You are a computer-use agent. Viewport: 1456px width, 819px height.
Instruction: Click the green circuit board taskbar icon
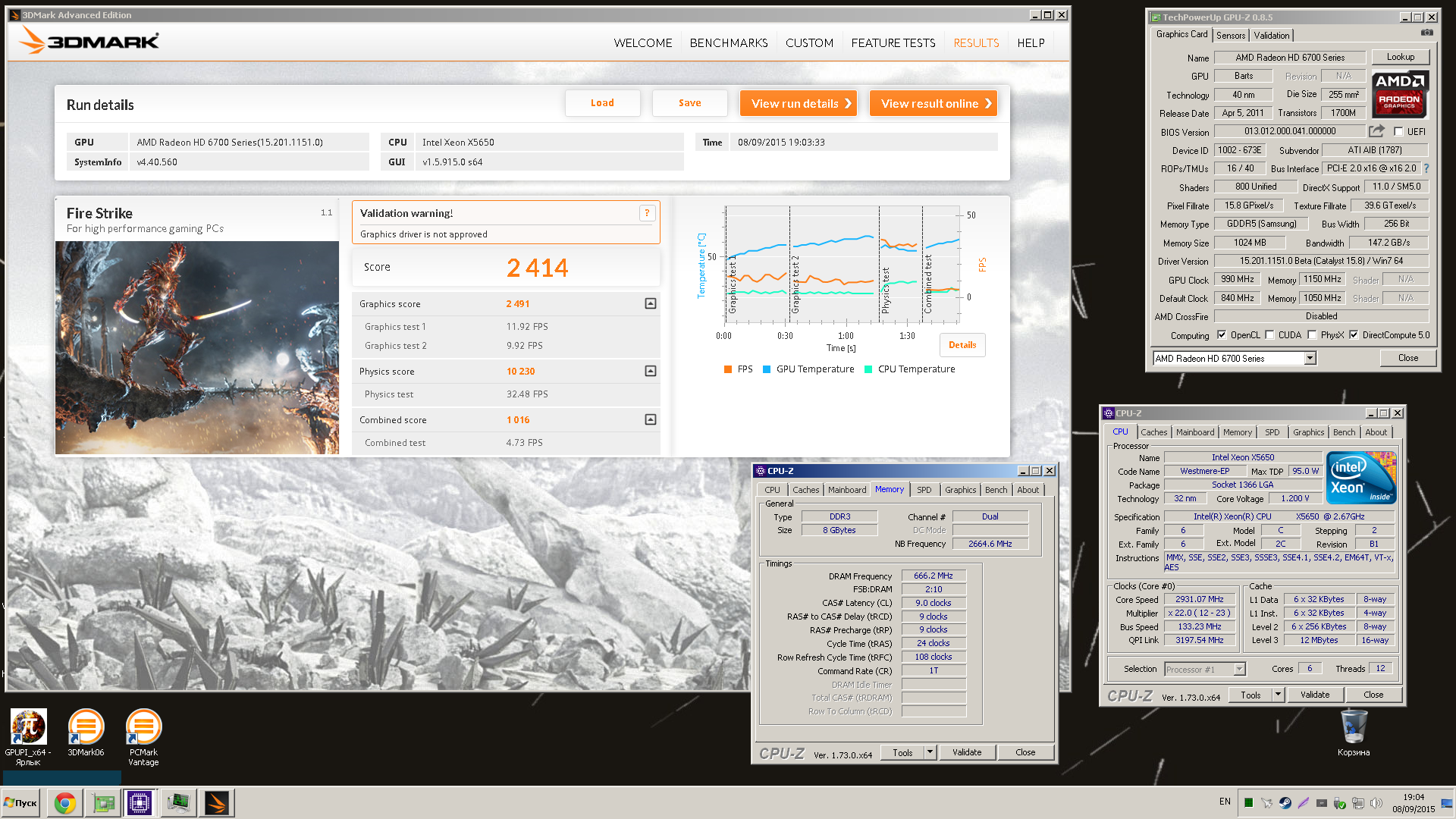click(103, 803)
